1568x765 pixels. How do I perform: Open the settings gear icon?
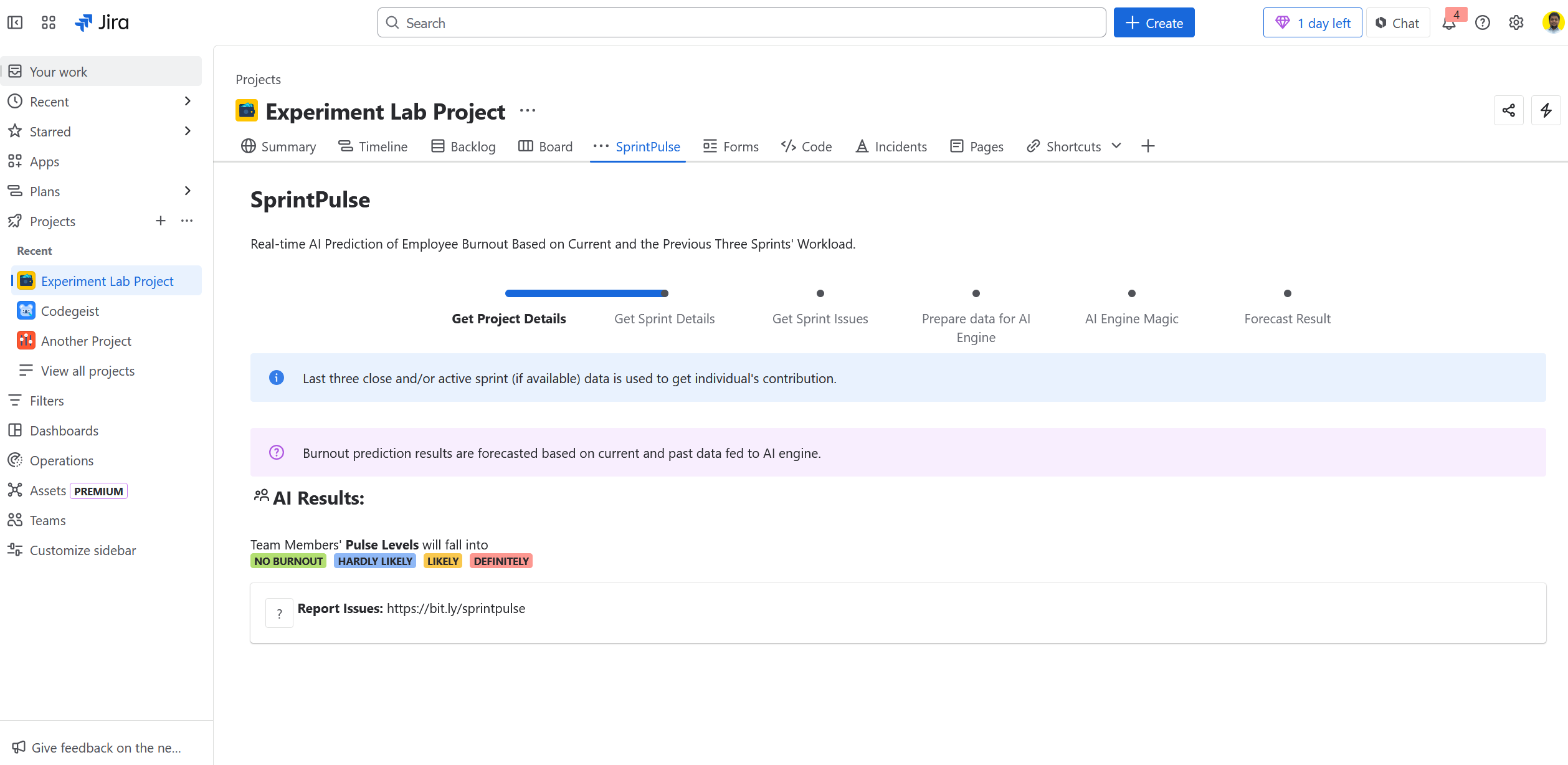[1516, 23]
